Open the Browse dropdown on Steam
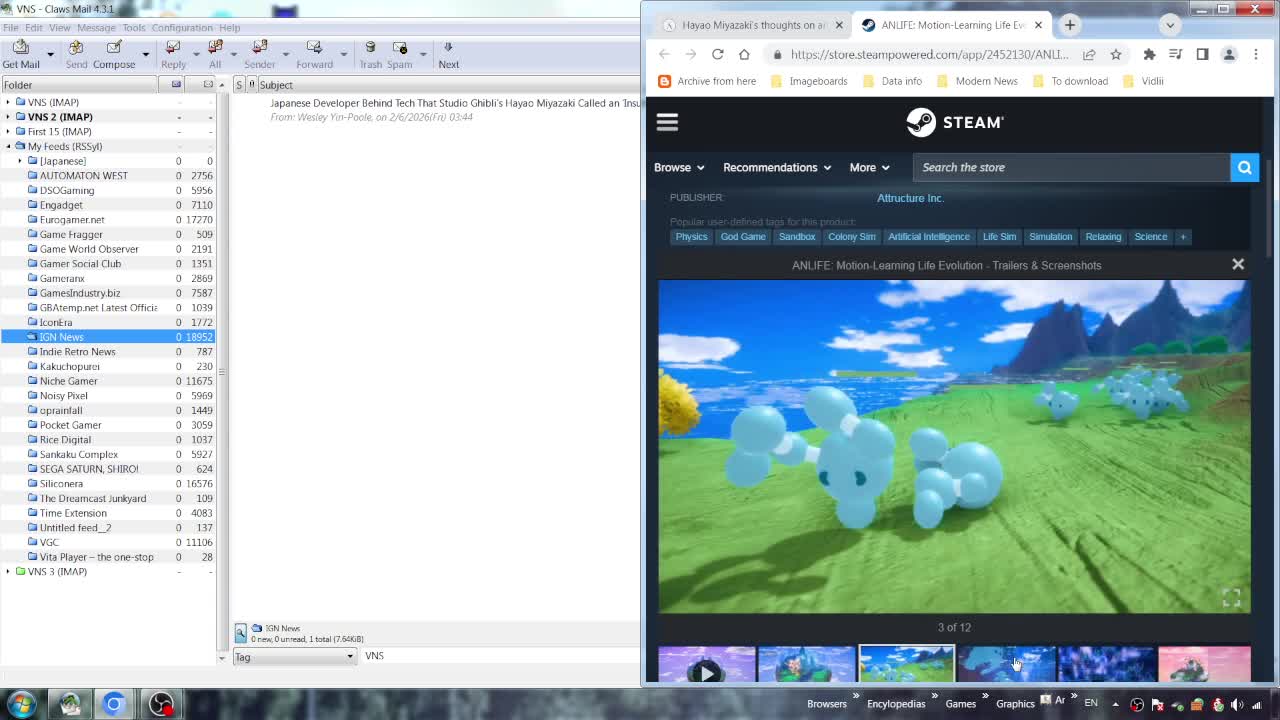 [679, 167]
